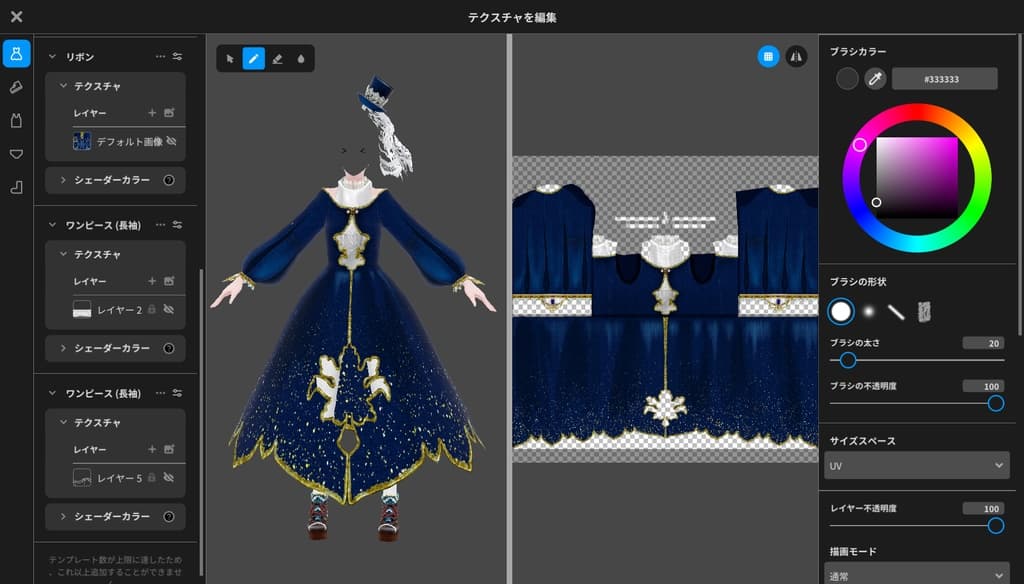This screenshot has width=1024, height=584.
Task: Show help for シェーダーカラー below レイヤー 5
Action: coord(168,517)
